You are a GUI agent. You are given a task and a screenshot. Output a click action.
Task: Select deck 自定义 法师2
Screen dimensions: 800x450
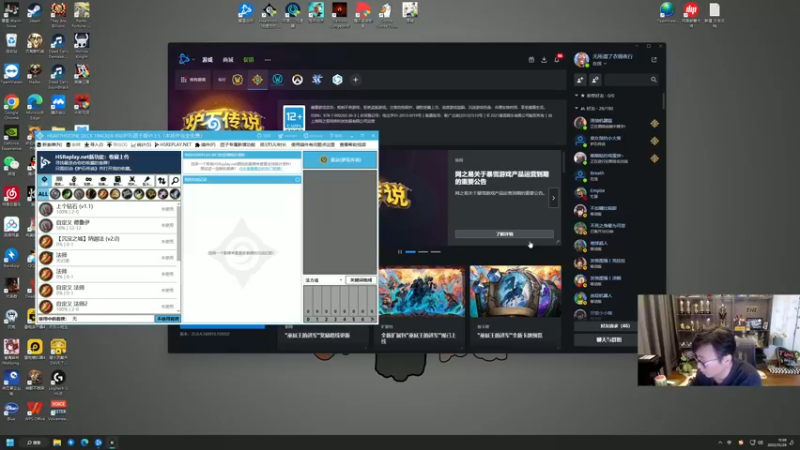[108, 306]
